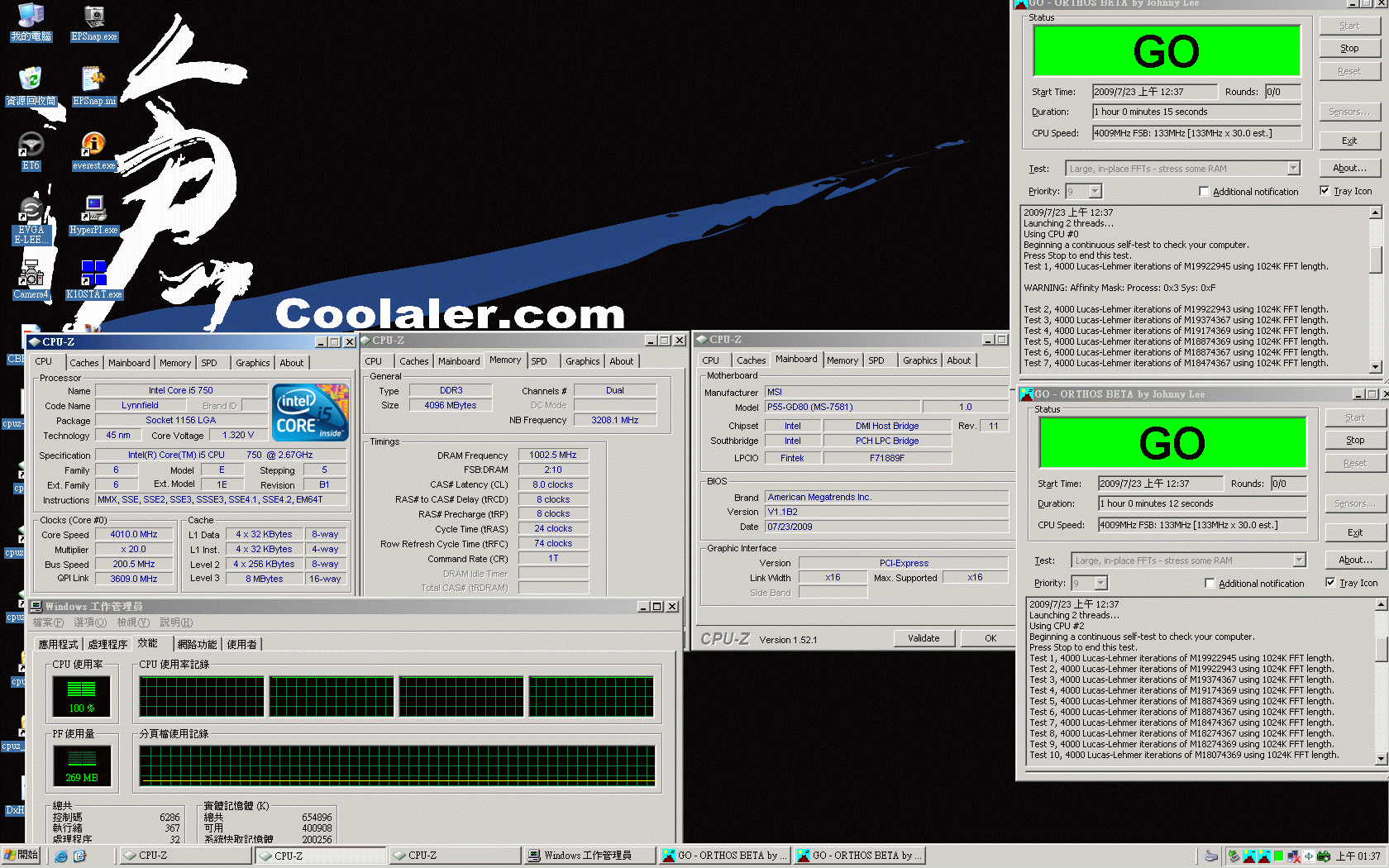The width and height of the screenshot is (1389, 868).
Task: Select the Camera4 desktop shortcut
Action: coord(31,280)
